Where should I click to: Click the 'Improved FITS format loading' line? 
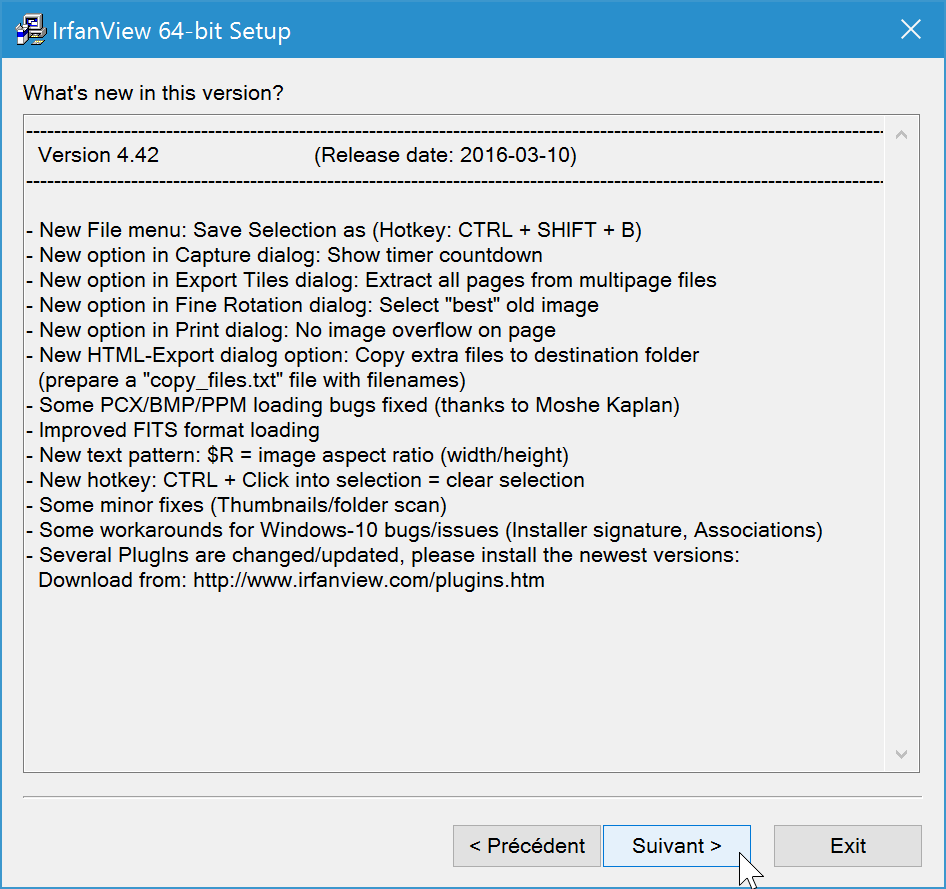173,430
